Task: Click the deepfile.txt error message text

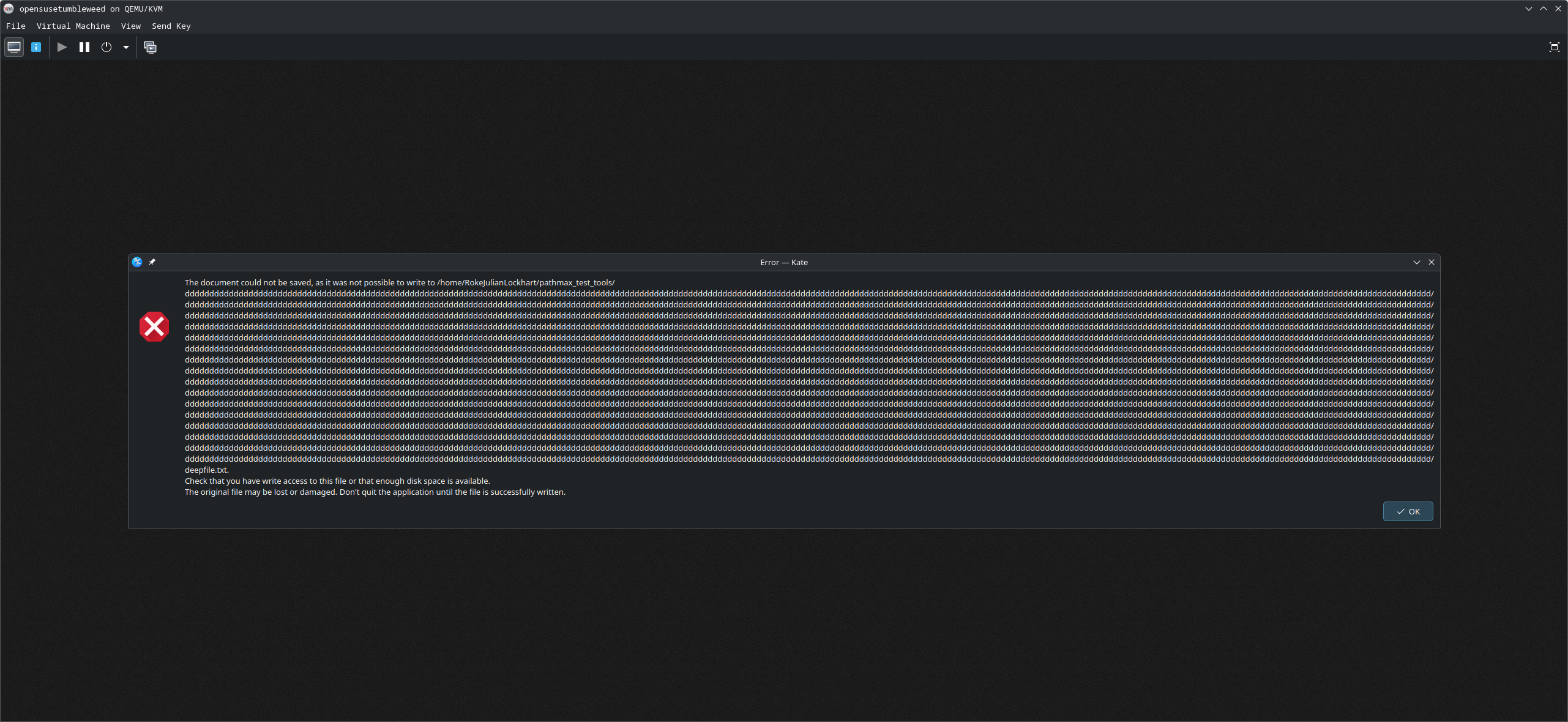Action: pyautogui.click(x=206, y=470)
